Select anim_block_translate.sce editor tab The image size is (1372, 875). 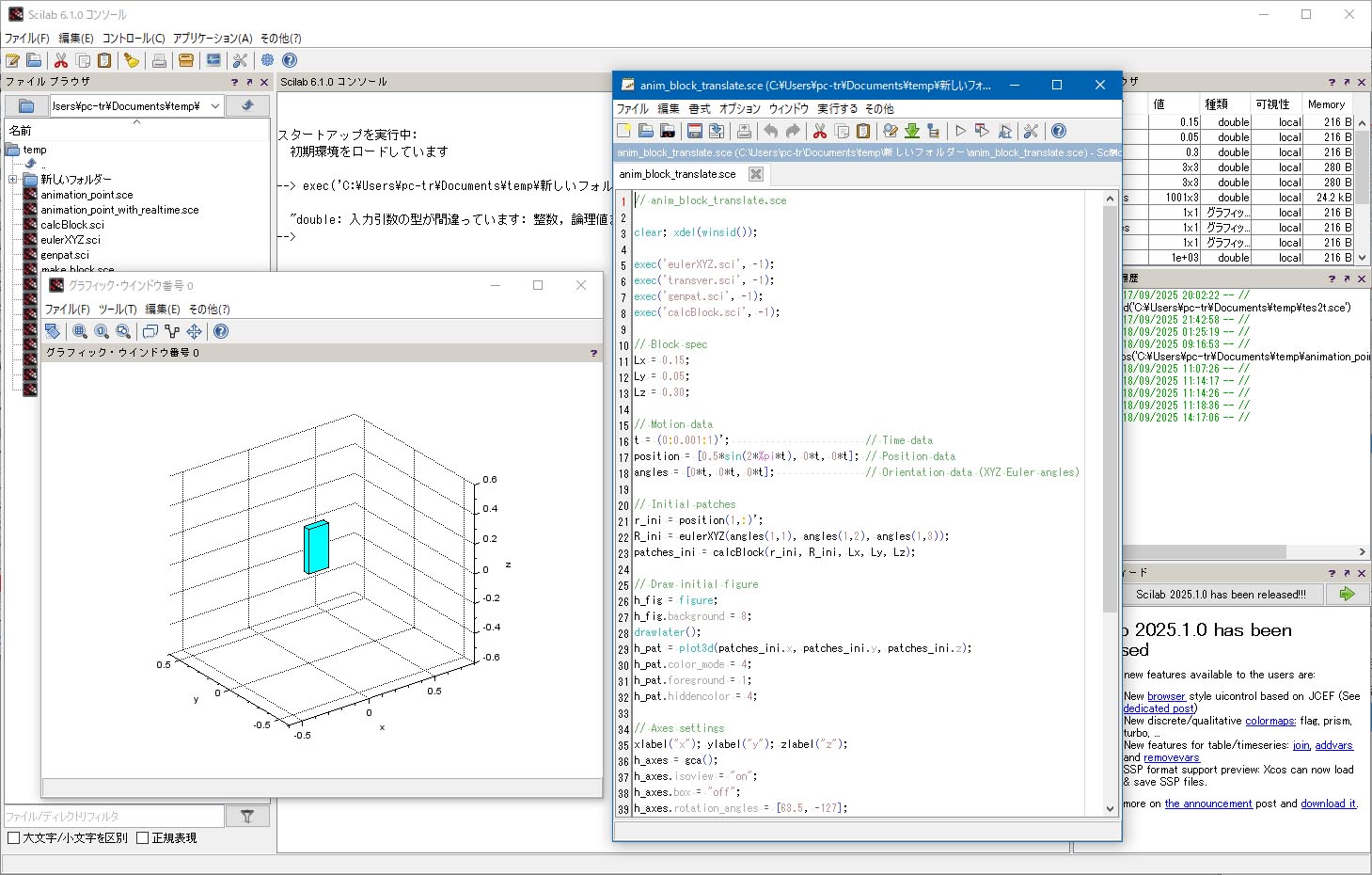point(677,174)
